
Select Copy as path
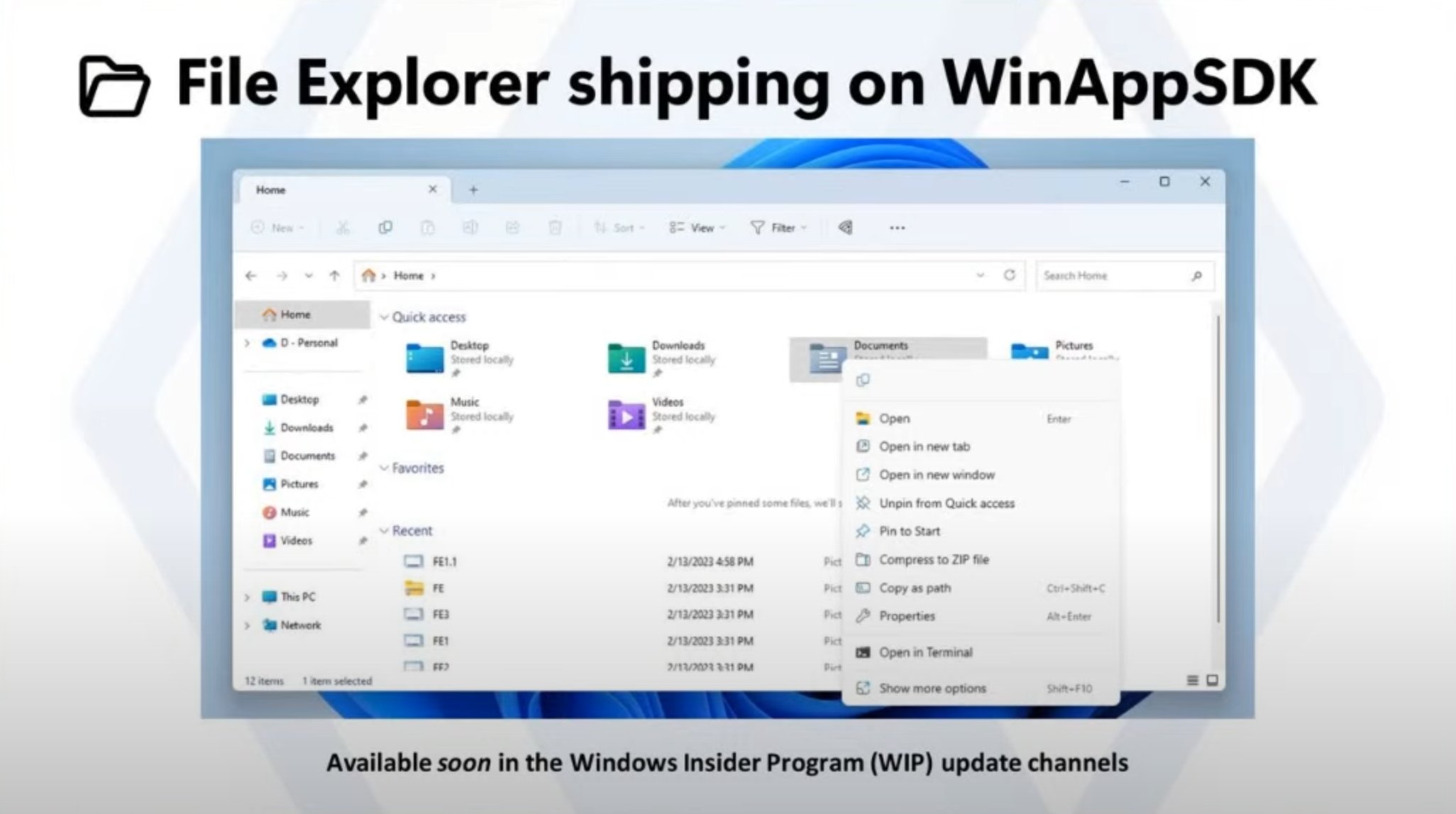pyautogui.click(x=981, y=588)
